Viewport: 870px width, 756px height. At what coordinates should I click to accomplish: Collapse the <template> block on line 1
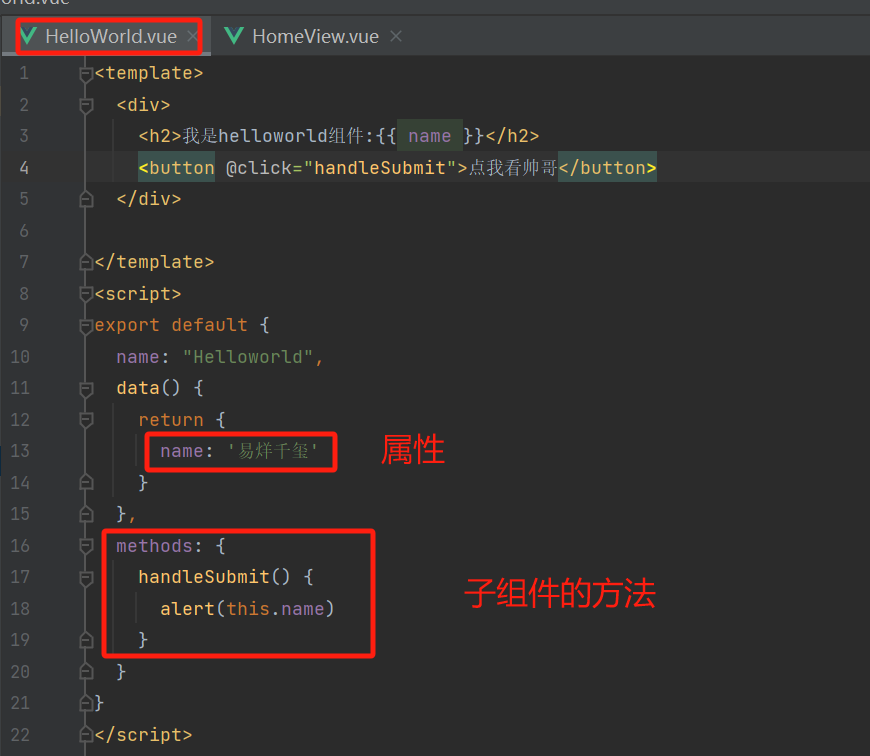point(86,74)
